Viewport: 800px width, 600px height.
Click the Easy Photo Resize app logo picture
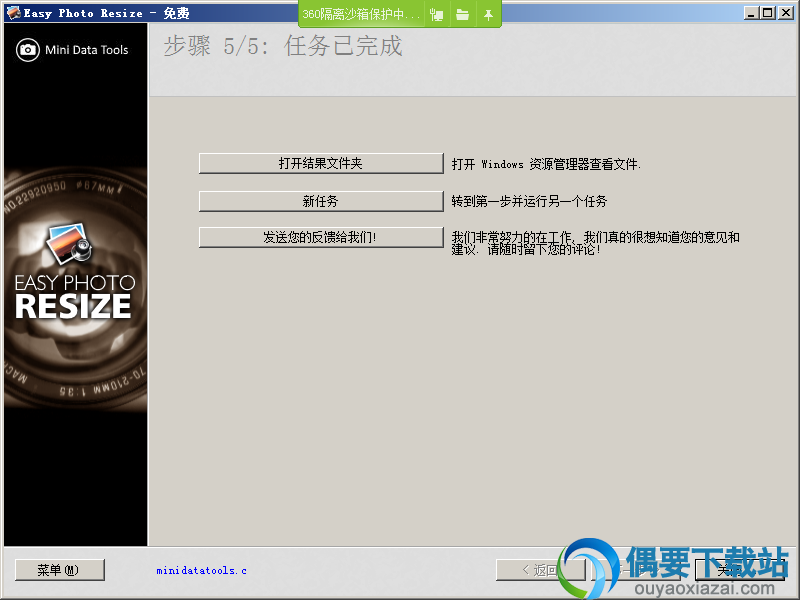click(x=69, y=243)
